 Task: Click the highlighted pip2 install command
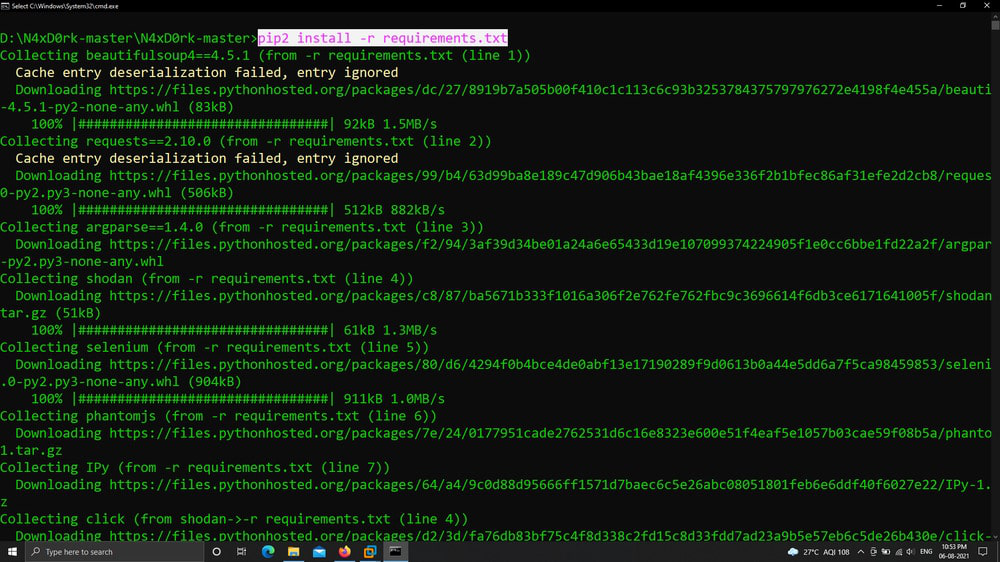pyautogui.click(x=383, y=38)
